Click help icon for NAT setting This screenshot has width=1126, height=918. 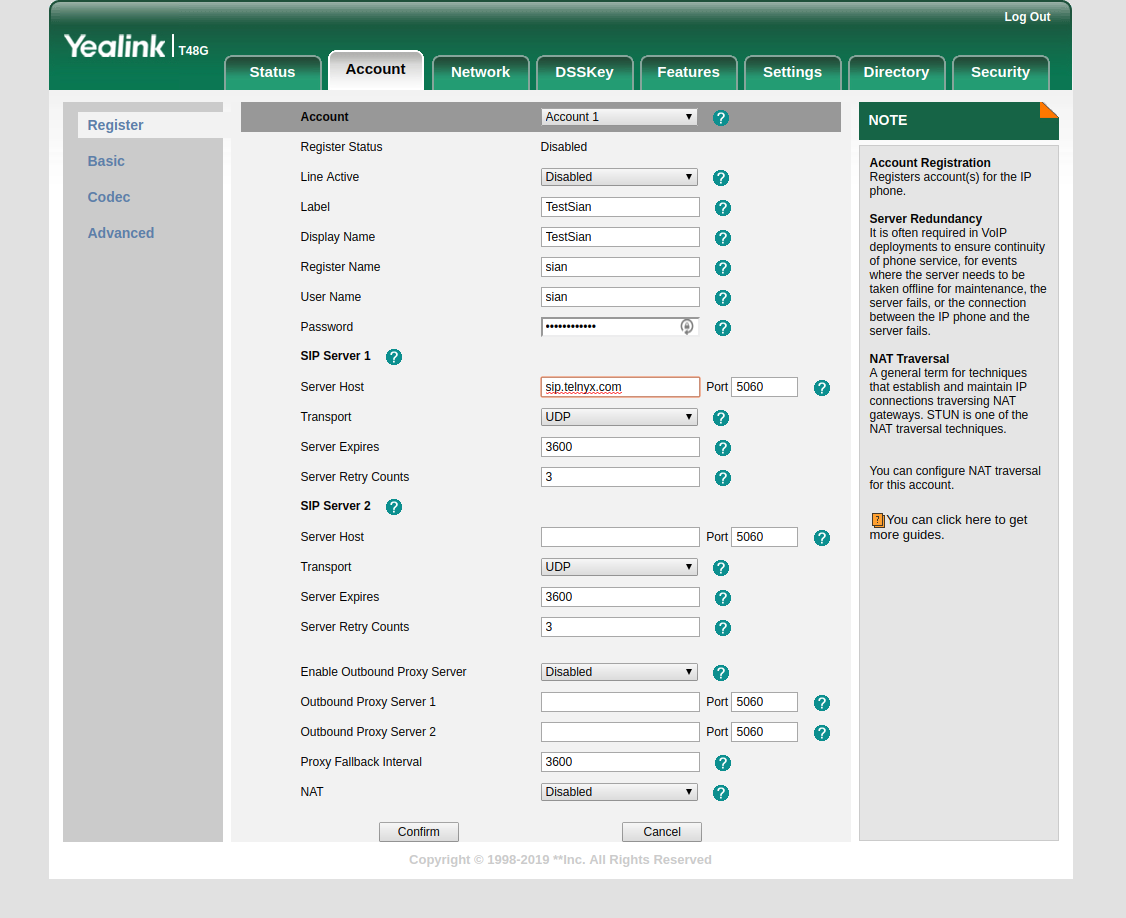pyautogui.click(x=721, y=793)
